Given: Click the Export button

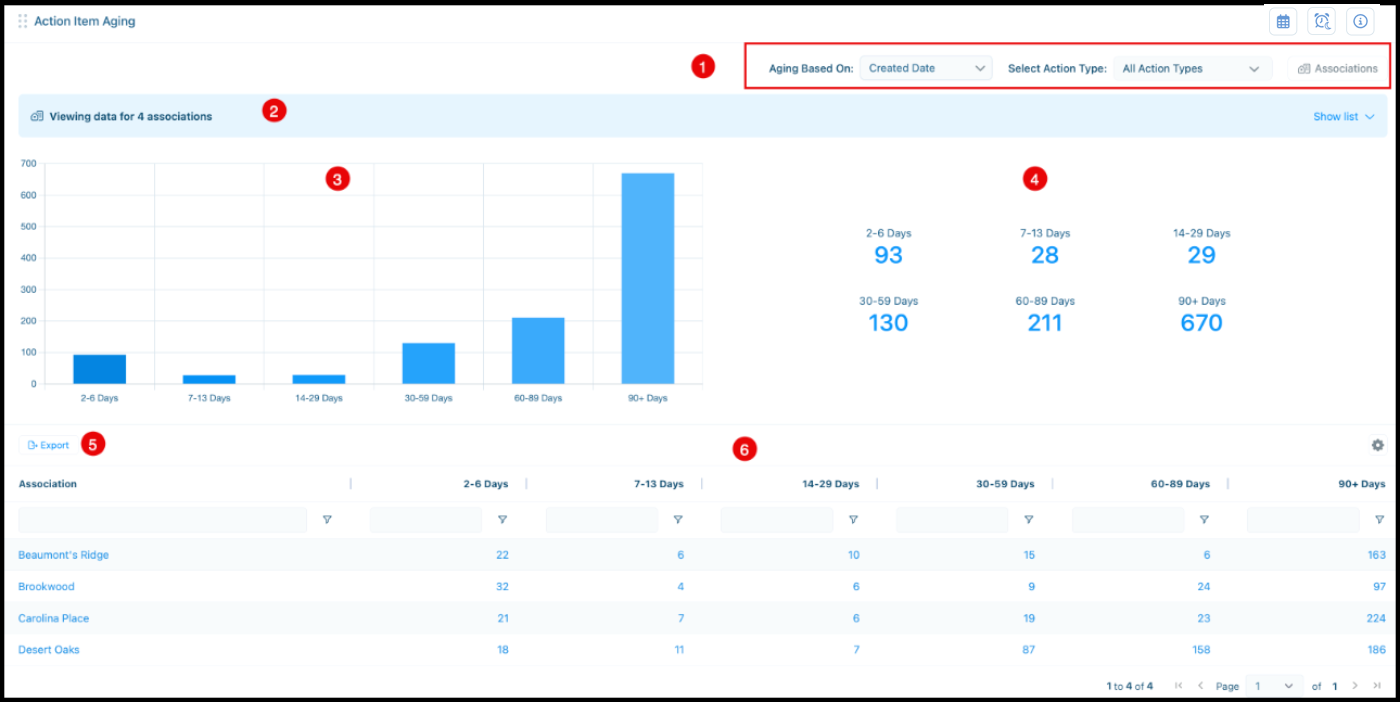Looking at the screenshot, I should tap(49, 445).
